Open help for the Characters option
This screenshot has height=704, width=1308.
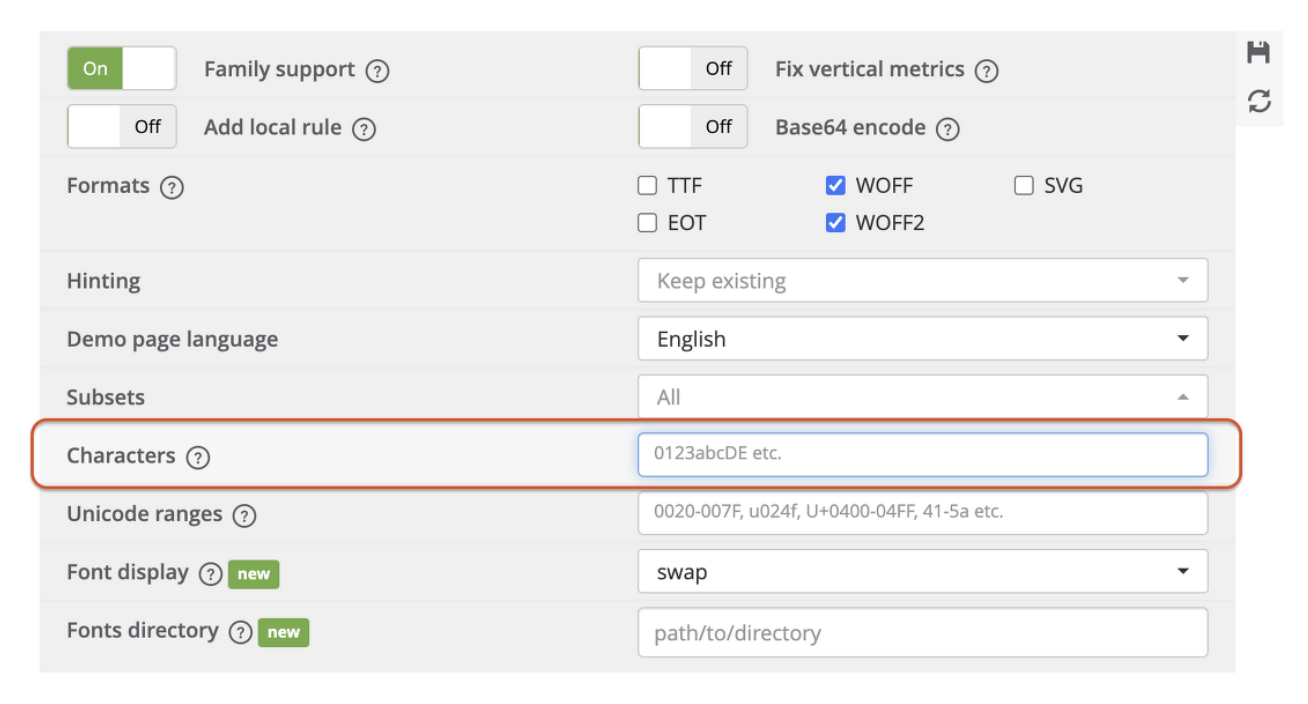(198, 457)
